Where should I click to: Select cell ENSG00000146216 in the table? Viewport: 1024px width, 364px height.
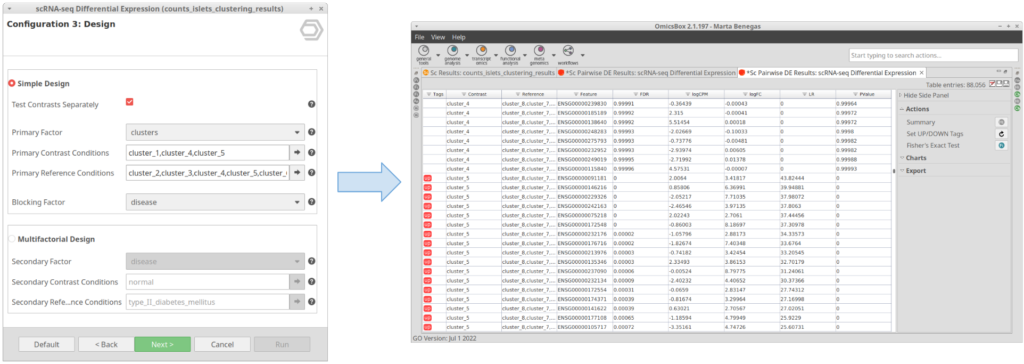(584, 187)
